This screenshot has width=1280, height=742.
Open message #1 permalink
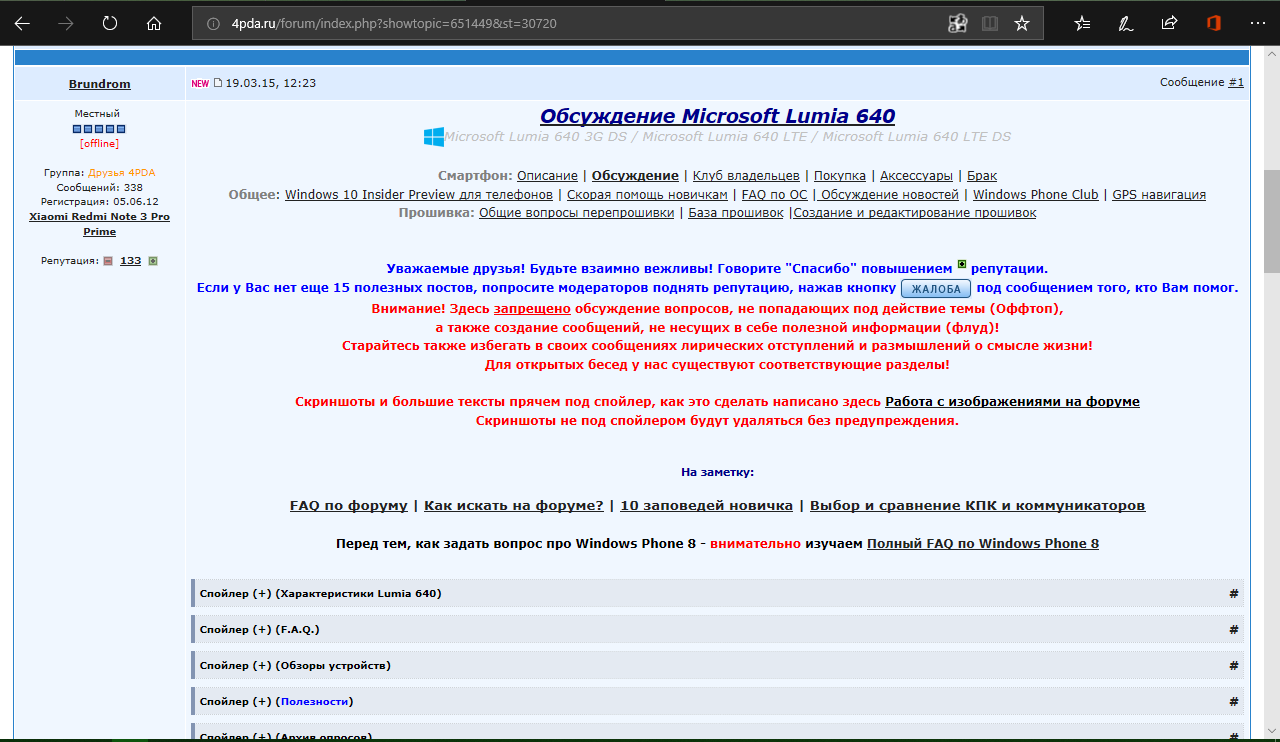pos(1236,83)
